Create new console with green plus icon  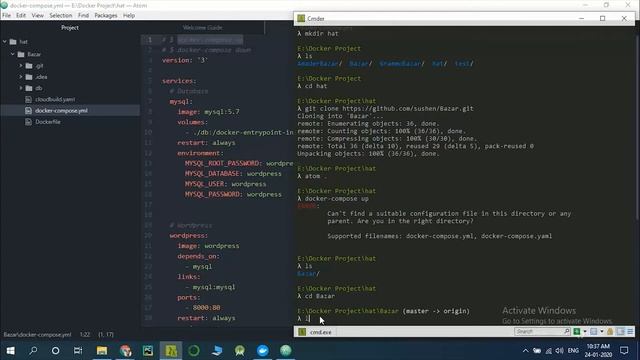click(577, 331)
